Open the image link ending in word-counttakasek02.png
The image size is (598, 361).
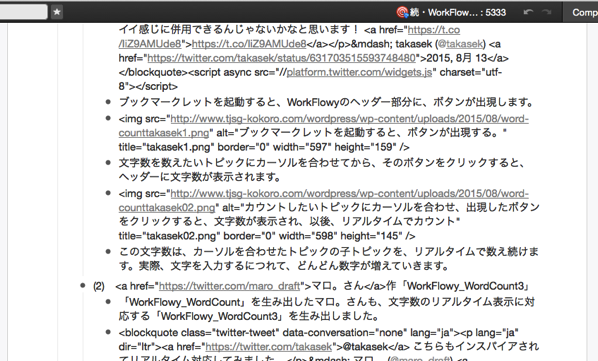click(x=323, y=201)
